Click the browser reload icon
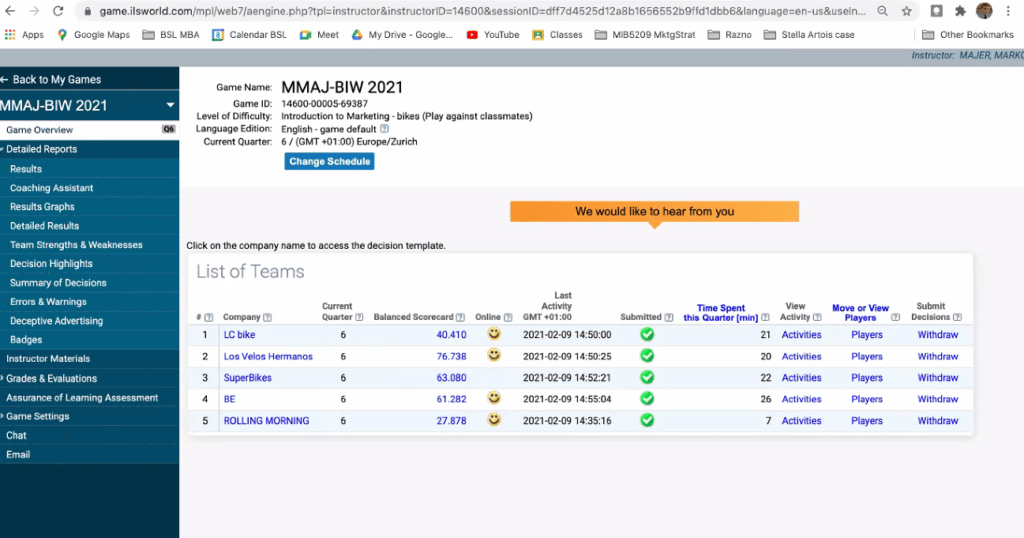 (57, 11)
